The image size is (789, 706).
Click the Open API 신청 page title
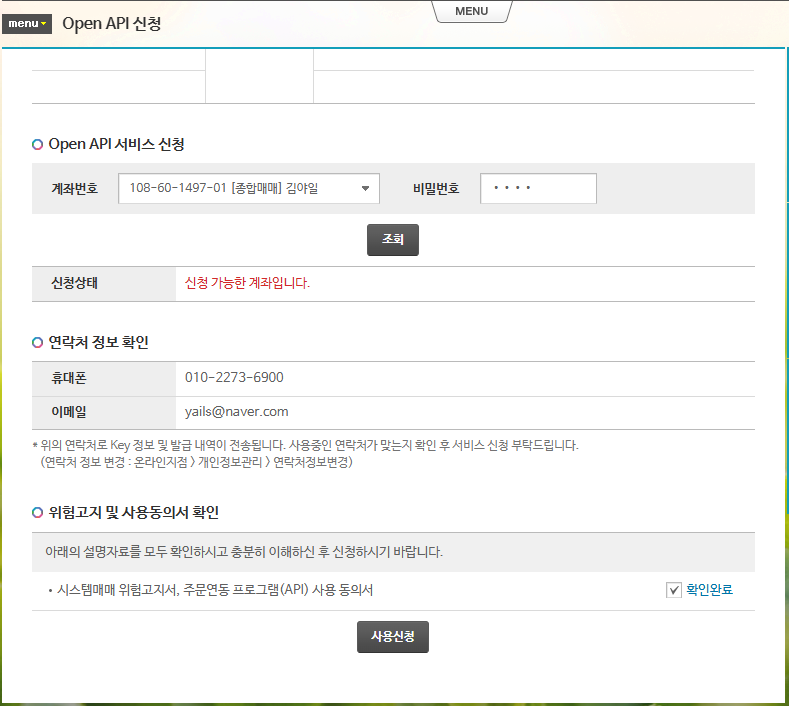111,24
